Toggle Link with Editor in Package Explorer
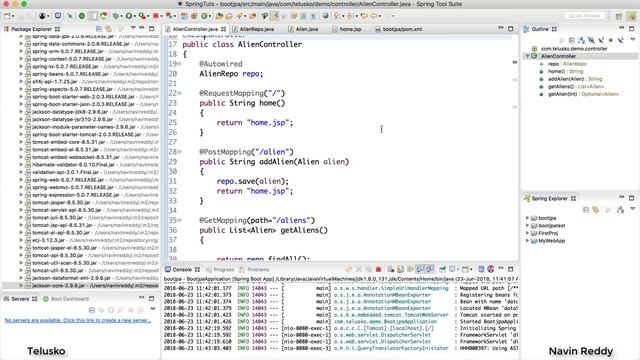Viewport: 640px width, 360px height. pyautogui.click(x=109, y=29)
